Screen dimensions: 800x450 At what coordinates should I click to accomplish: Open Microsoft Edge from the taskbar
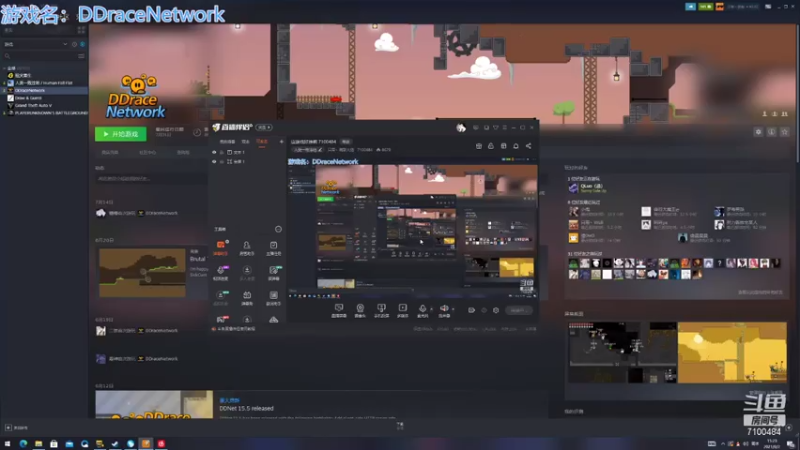[x=23, y=444]
